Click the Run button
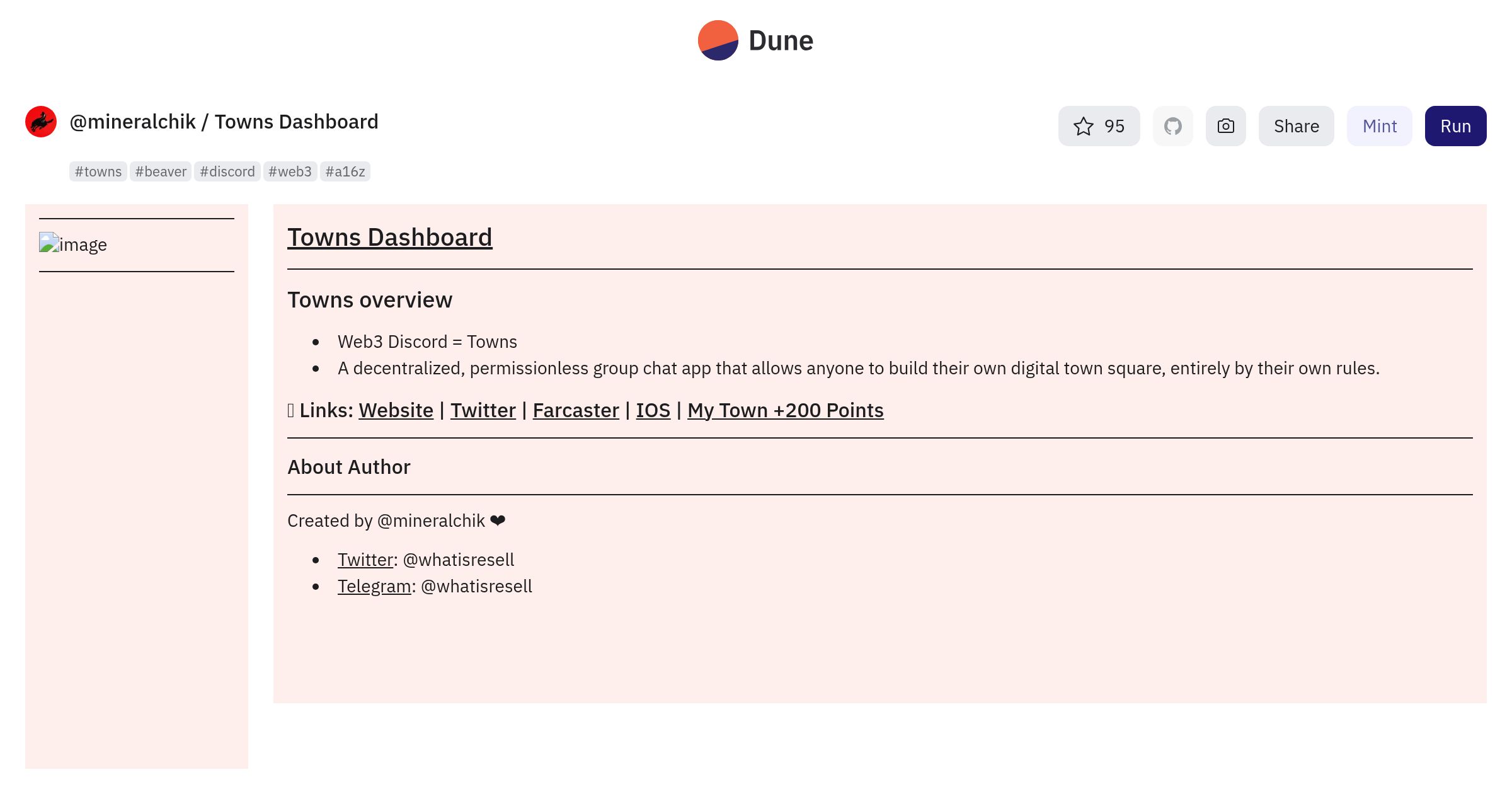1512x794 pixels. click(1455, 126)
